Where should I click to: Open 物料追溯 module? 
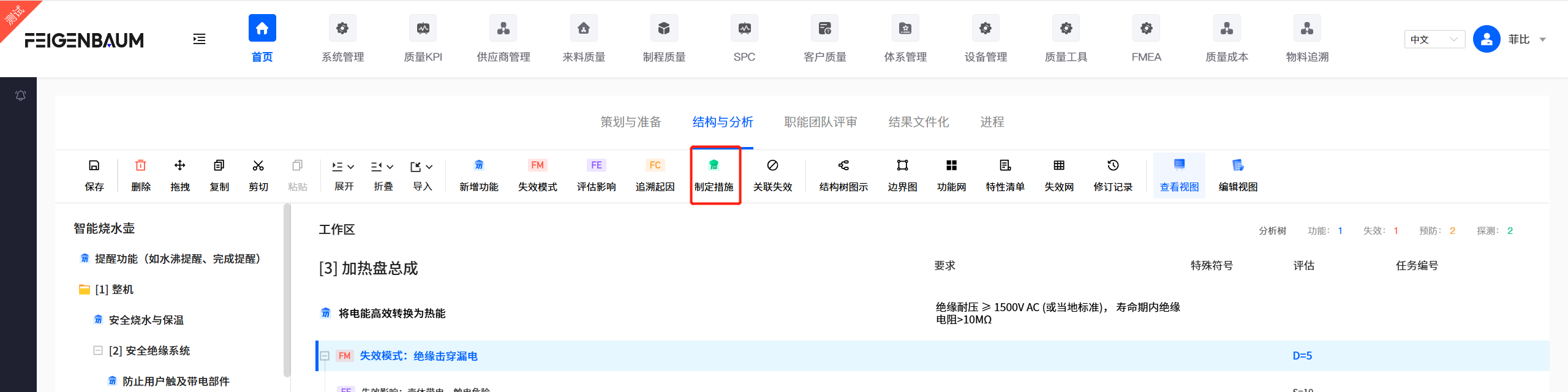[1307, 39]
